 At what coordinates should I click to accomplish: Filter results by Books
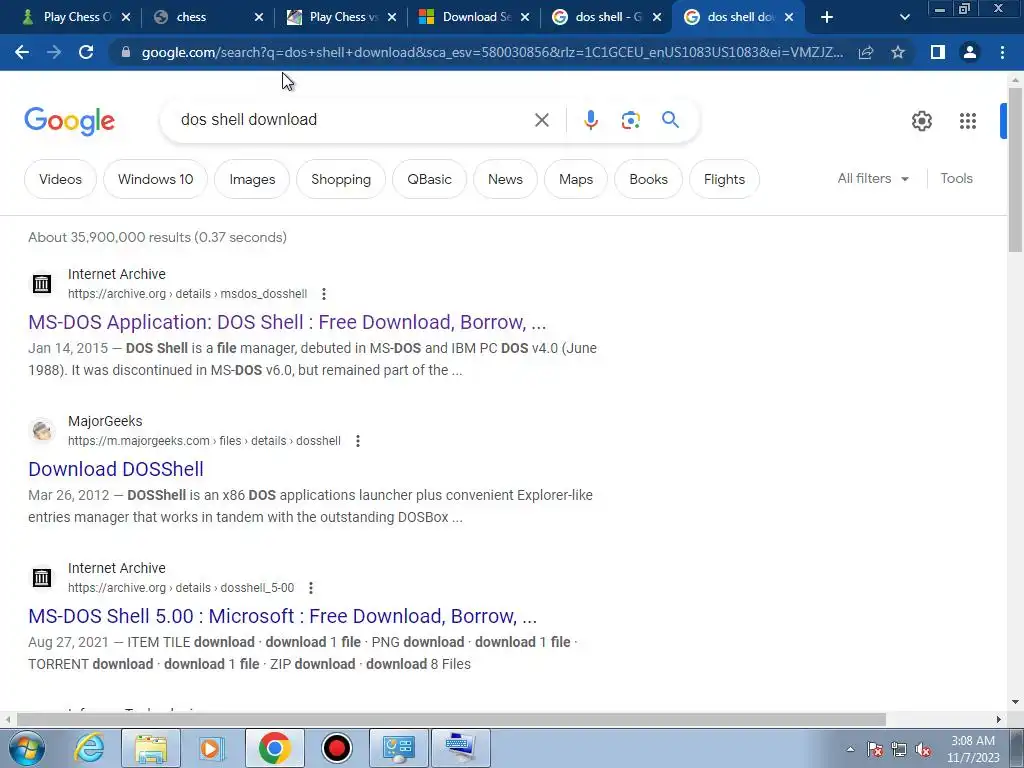coord(648,179)
